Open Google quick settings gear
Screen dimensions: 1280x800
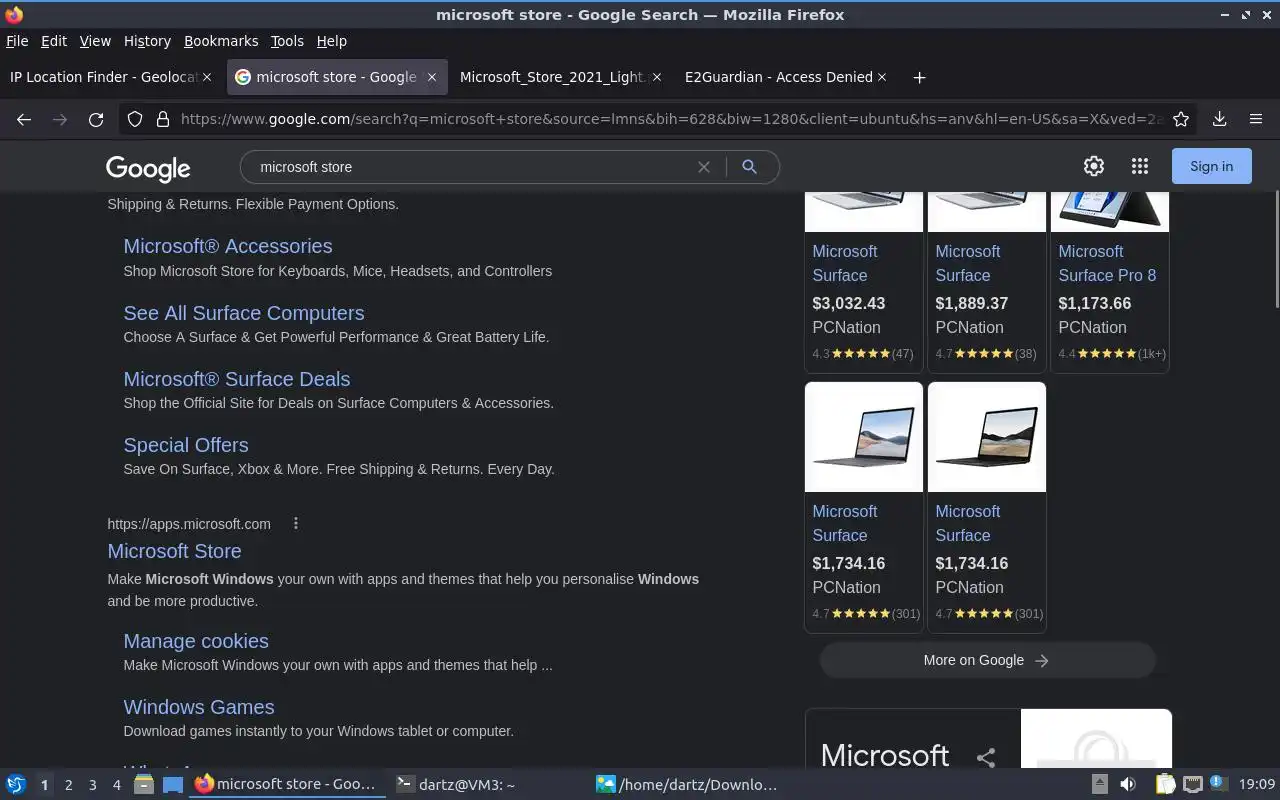[x=1094, y=166]
